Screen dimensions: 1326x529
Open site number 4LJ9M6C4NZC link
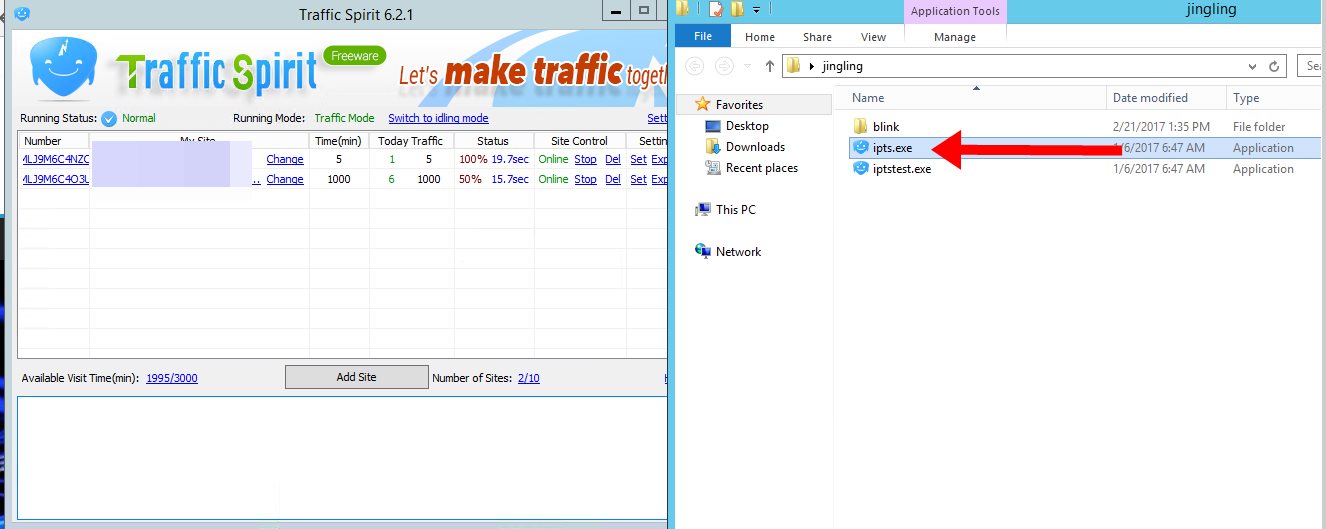(55, 159)
